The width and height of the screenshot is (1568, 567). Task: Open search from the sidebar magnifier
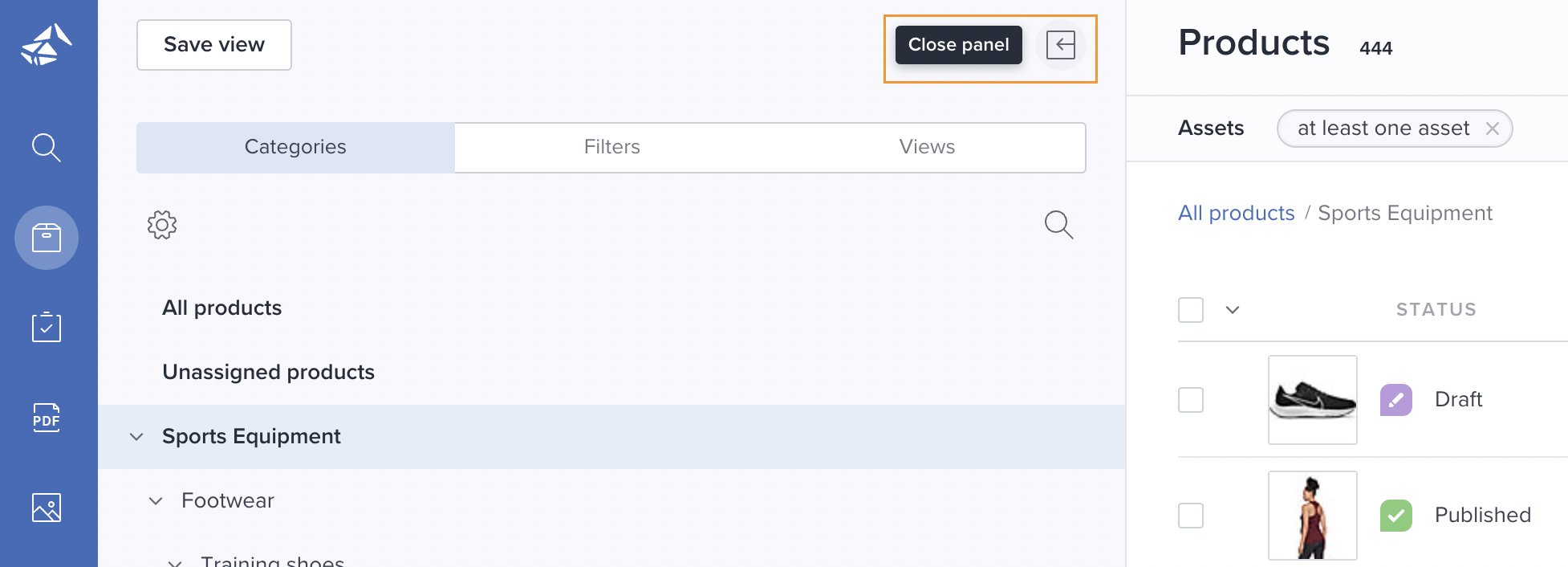pyautogui.click(x=47, y=148)
